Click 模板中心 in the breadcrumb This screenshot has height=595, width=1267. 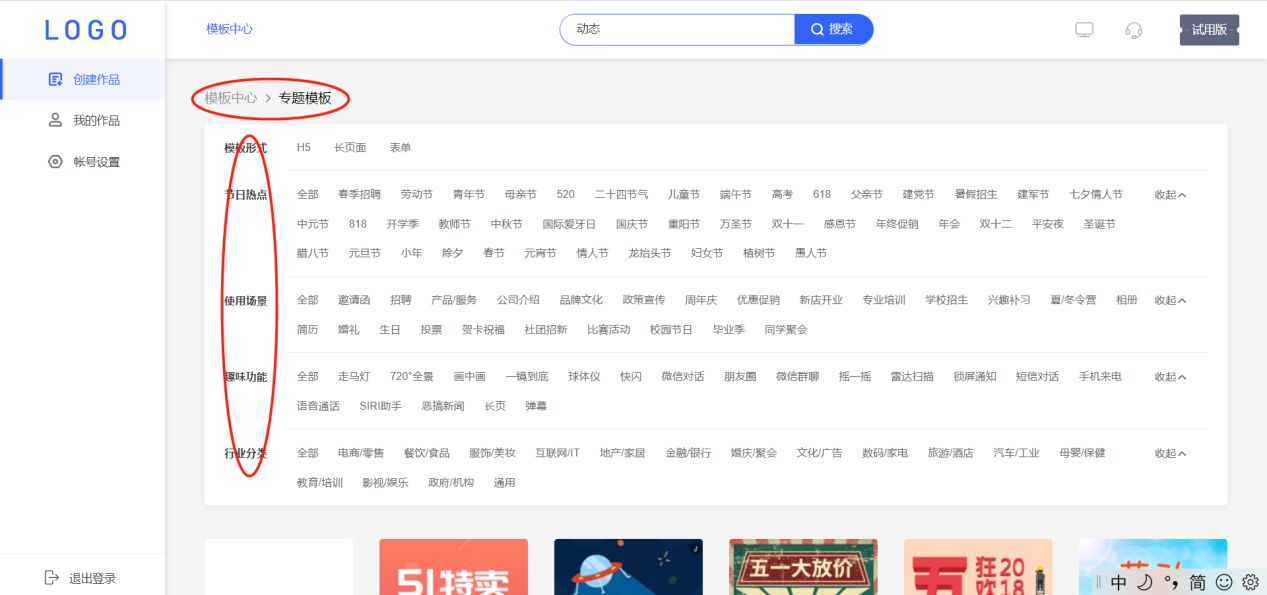point(231,98)
